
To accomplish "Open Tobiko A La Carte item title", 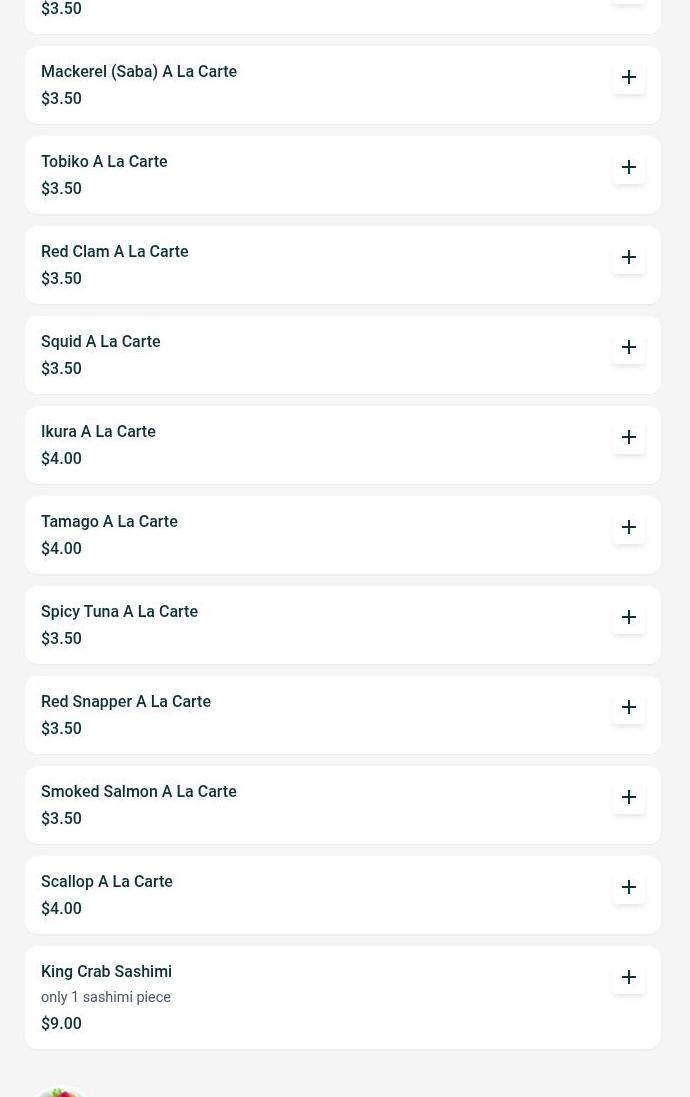I will click(104, 162).
